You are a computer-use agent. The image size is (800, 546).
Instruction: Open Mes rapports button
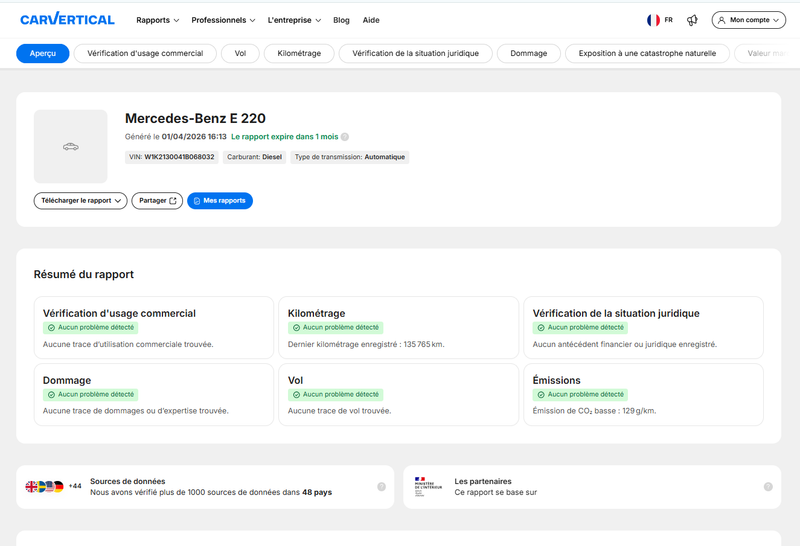(220, 201)
